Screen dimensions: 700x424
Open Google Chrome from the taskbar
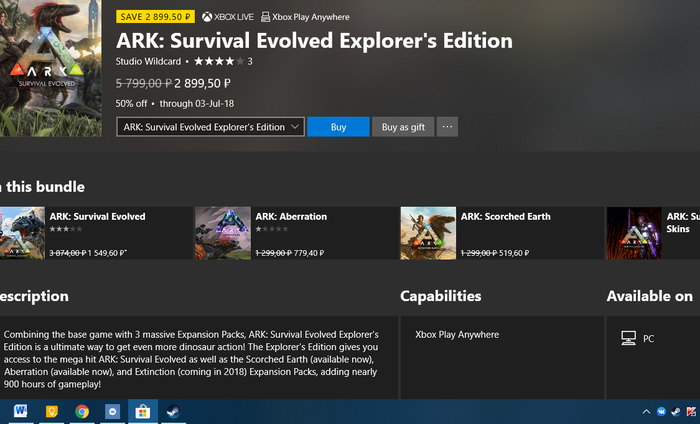(x=82, y=411)
